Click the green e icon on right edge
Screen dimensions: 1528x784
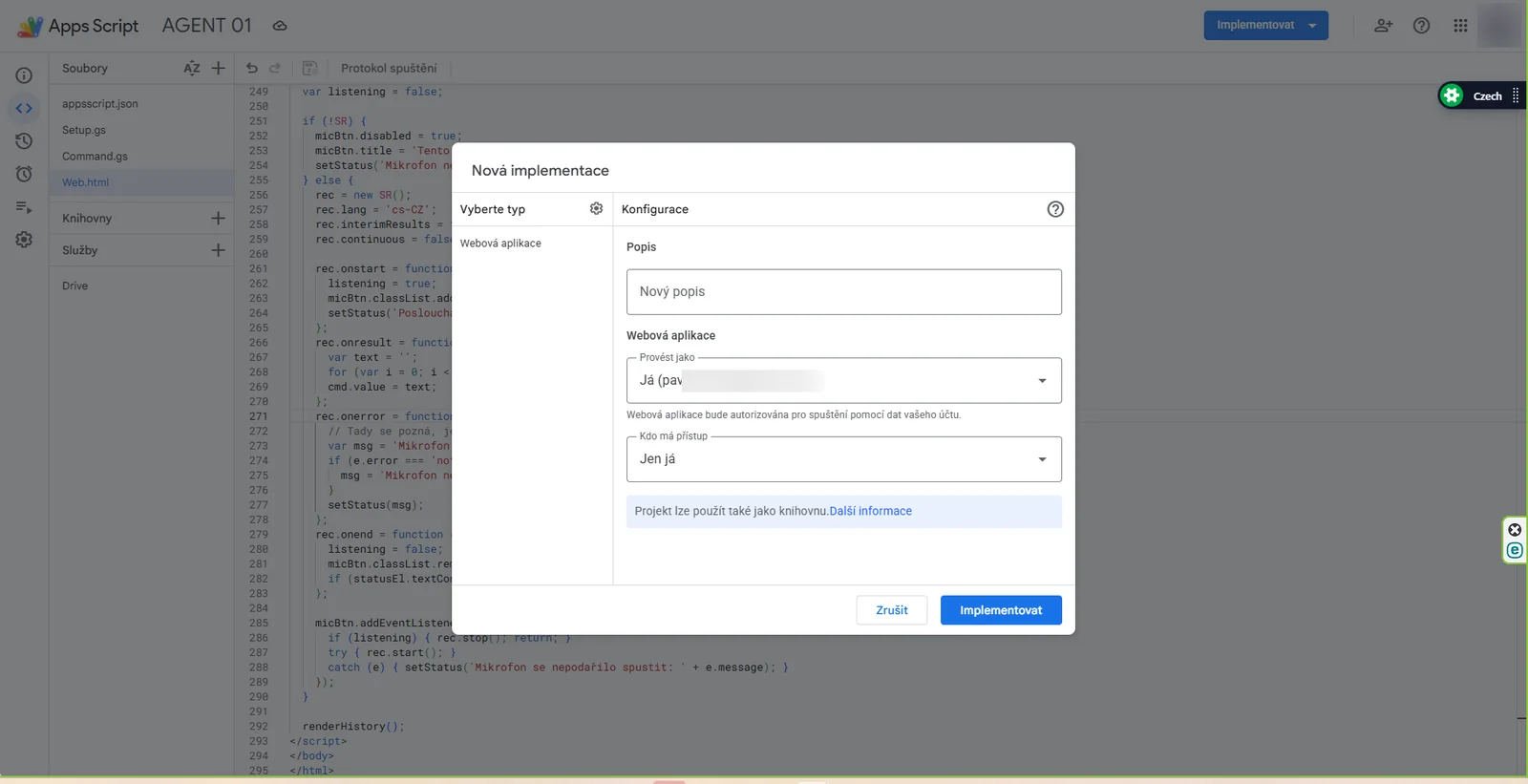tap(1515, 550)
